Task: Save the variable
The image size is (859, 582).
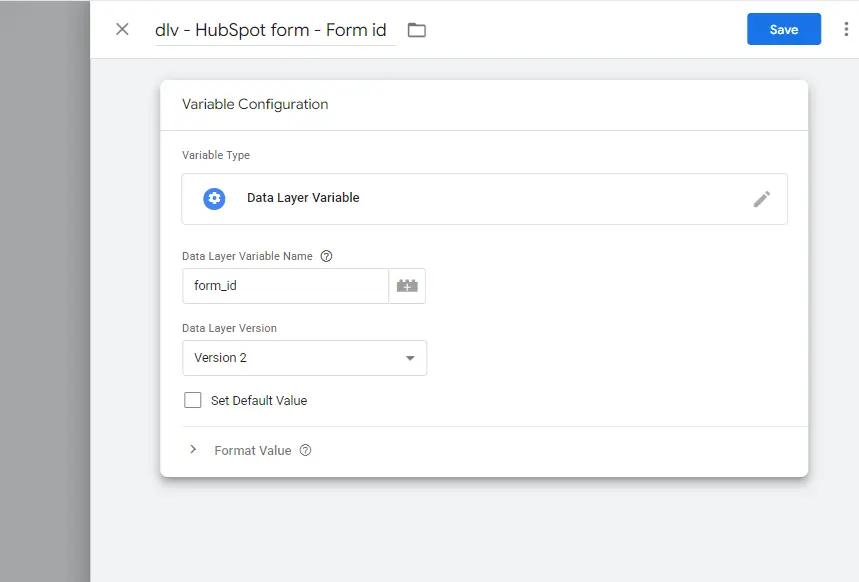Action: [x=783, y=29]
